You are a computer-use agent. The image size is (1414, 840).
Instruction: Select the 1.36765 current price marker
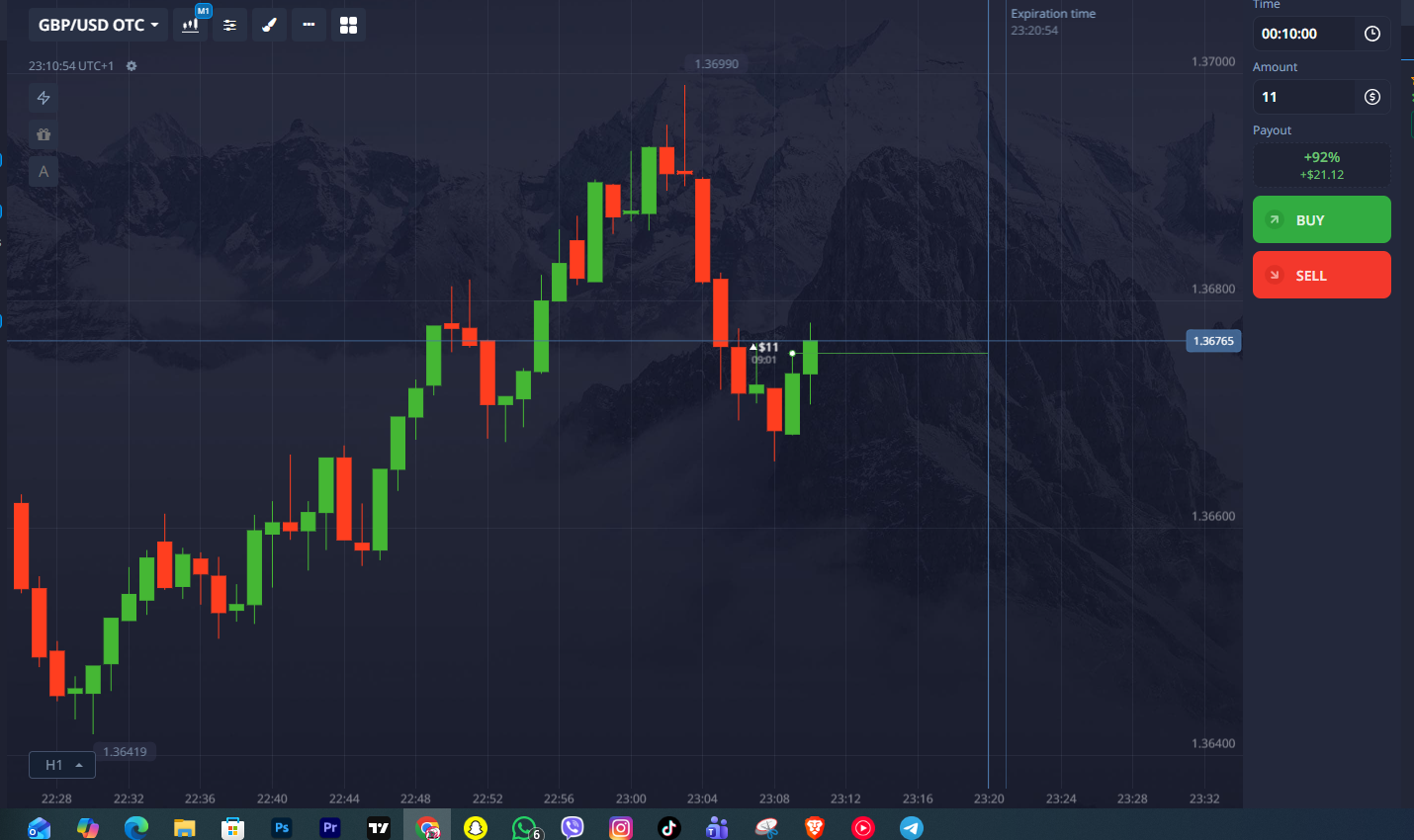(1213, 341)
